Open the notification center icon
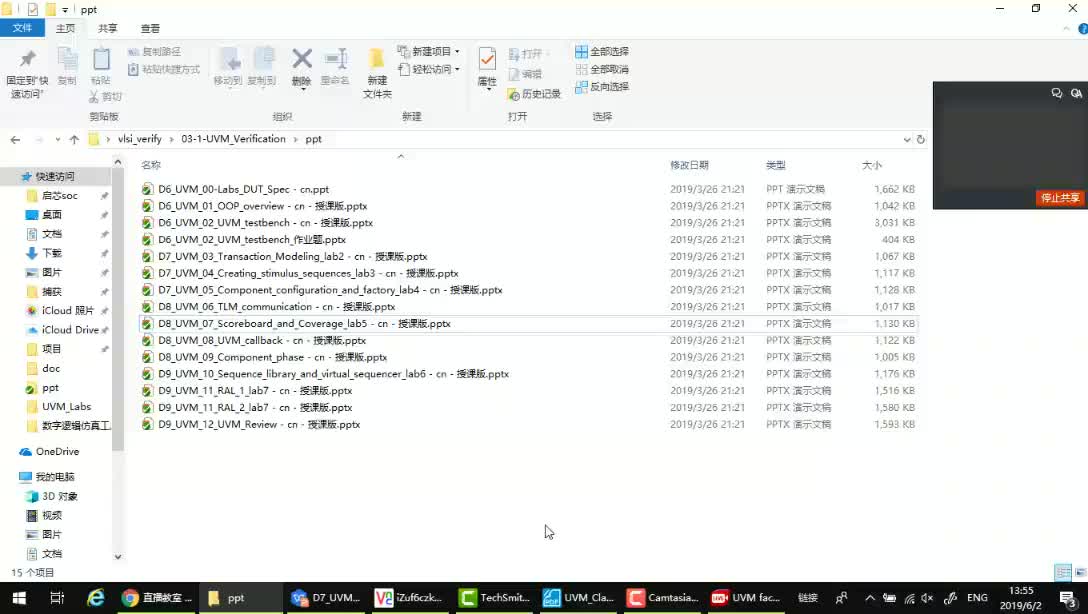The width and height of the screenshot is (1088, 614). [x=1068, y=598]
